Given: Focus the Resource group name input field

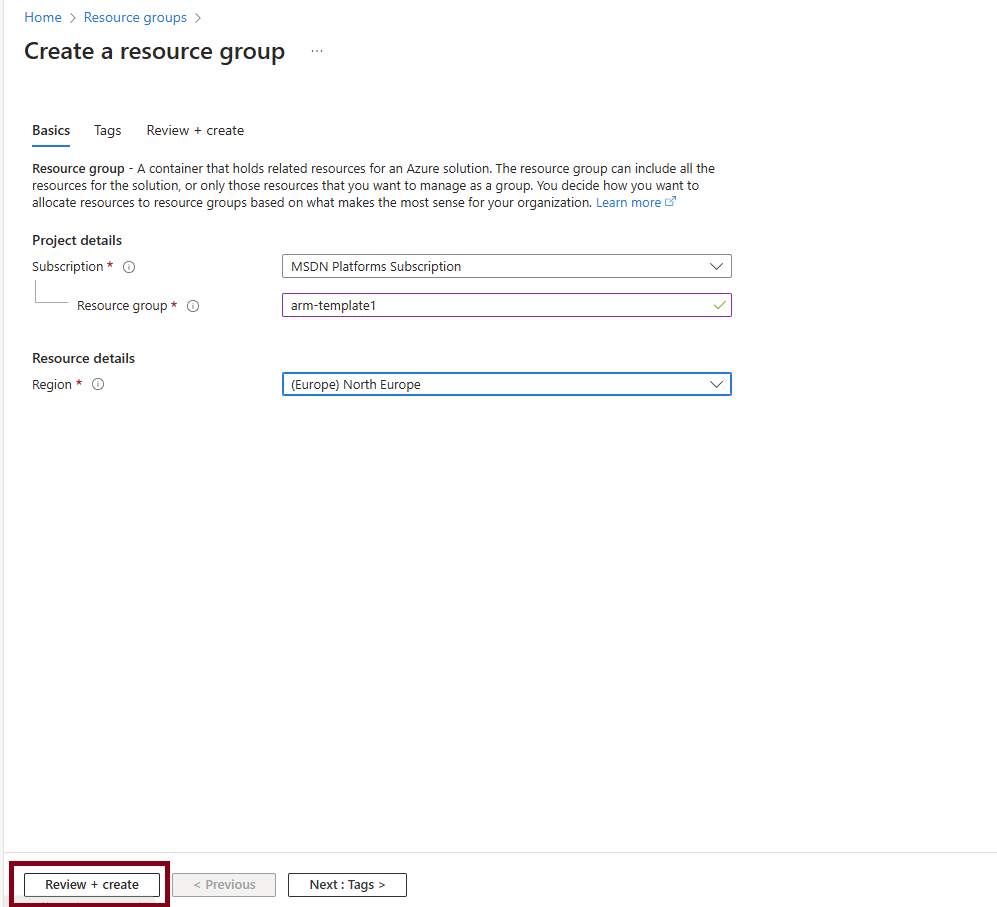Looking at the screenshot, I should coord(495,305).
